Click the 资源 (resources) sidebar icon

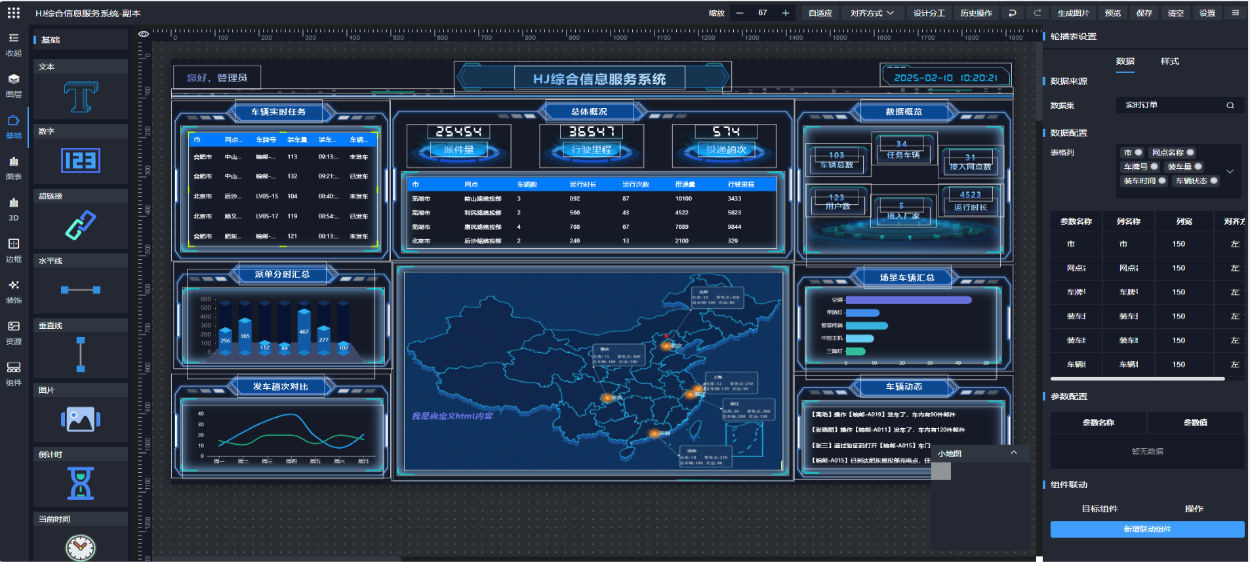pyautogui.click(x=14, y=331)
